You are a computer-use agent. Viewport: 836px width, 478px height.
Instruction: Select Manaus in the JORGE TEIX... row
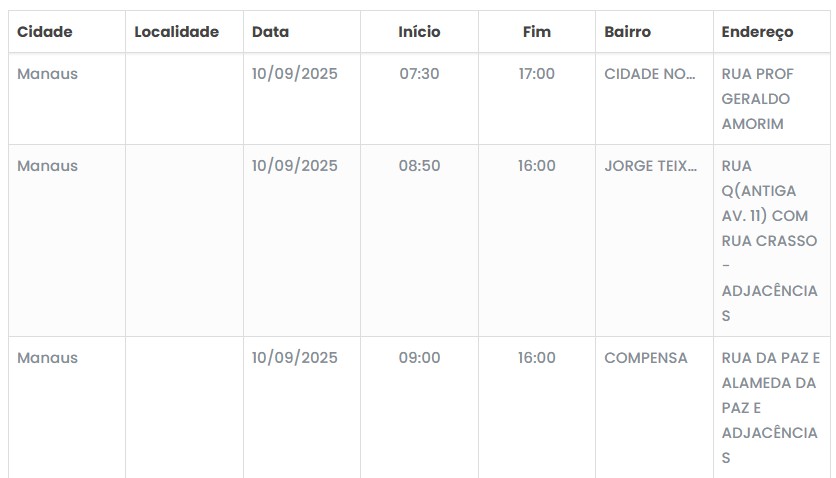(47, 166)
